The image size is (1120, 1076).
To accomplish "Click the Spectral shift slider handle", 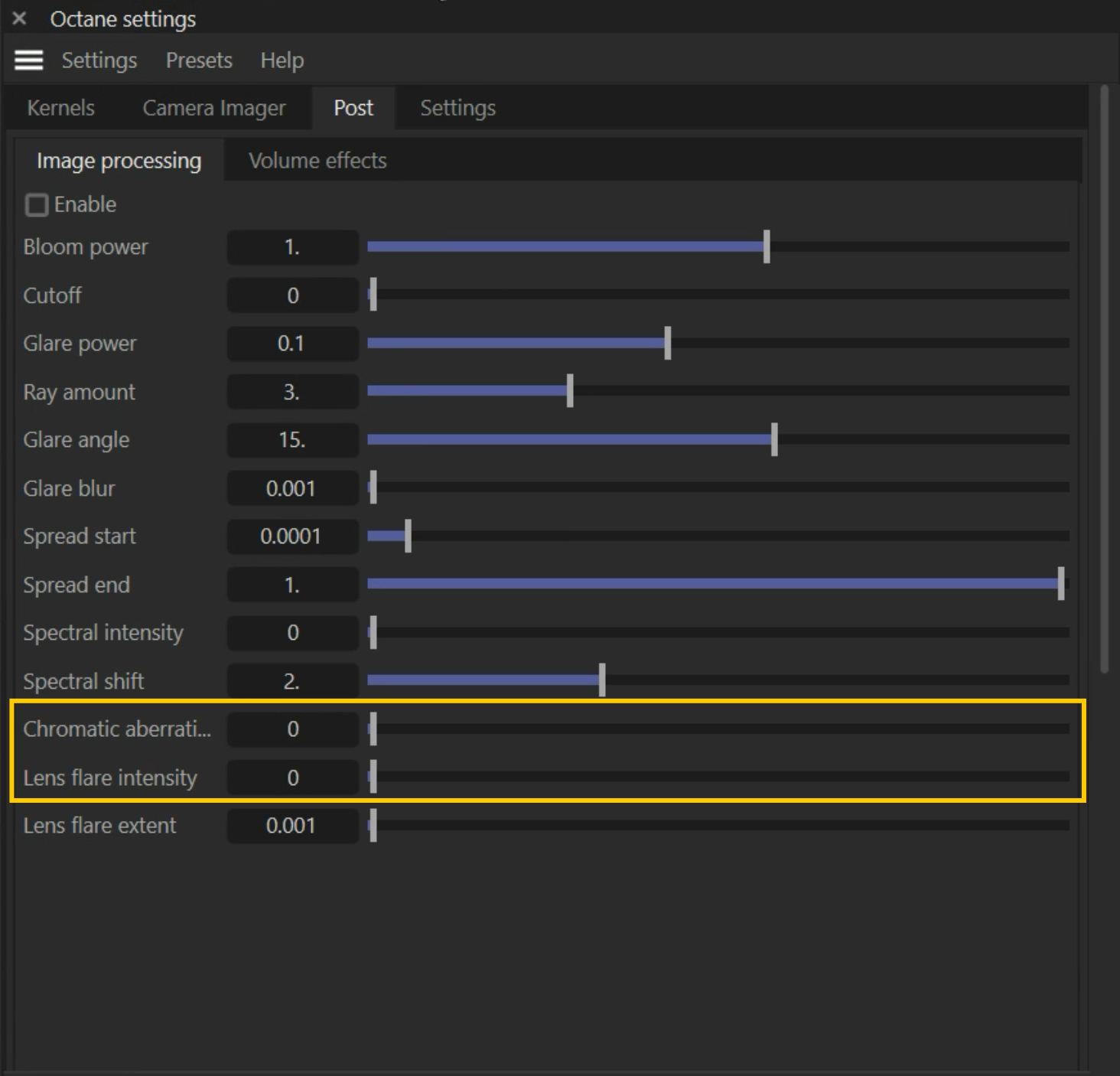I will point(602,680).
